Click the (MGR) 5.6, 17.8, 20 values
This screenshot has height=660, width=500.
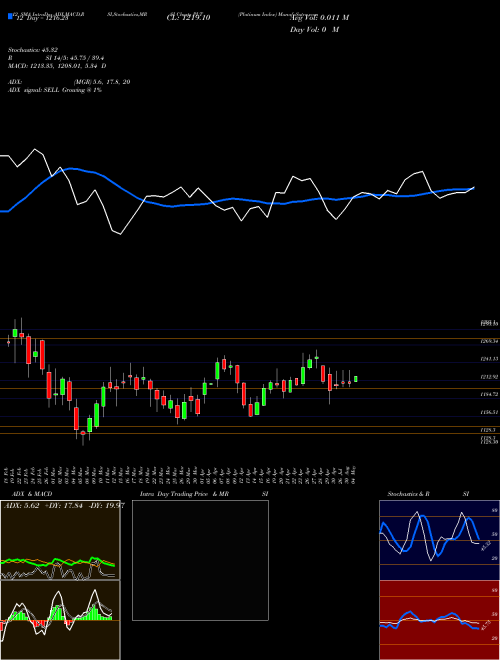pyautogui.click(x=101, y=82)
